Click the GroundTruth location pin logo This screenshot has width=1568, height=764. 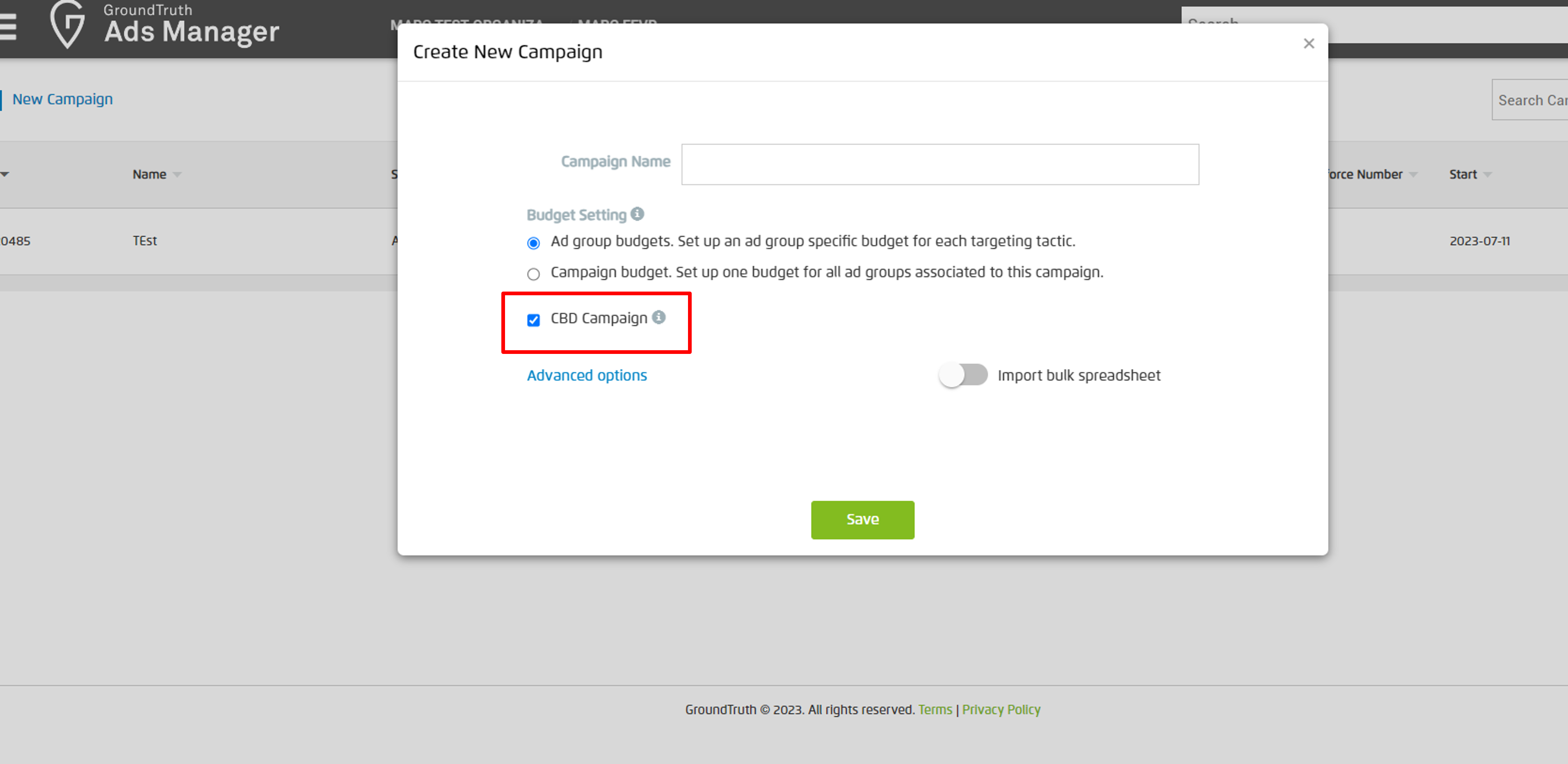point(67,24)
